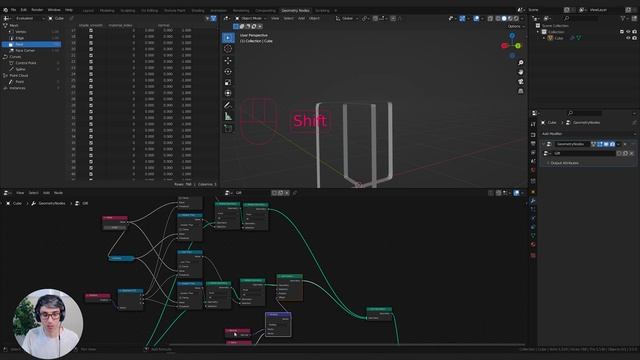Viewport: 640px width, 360px height.
Task: Toggle Collection visibility eye in Outliner
Action: tap(628, 31)
